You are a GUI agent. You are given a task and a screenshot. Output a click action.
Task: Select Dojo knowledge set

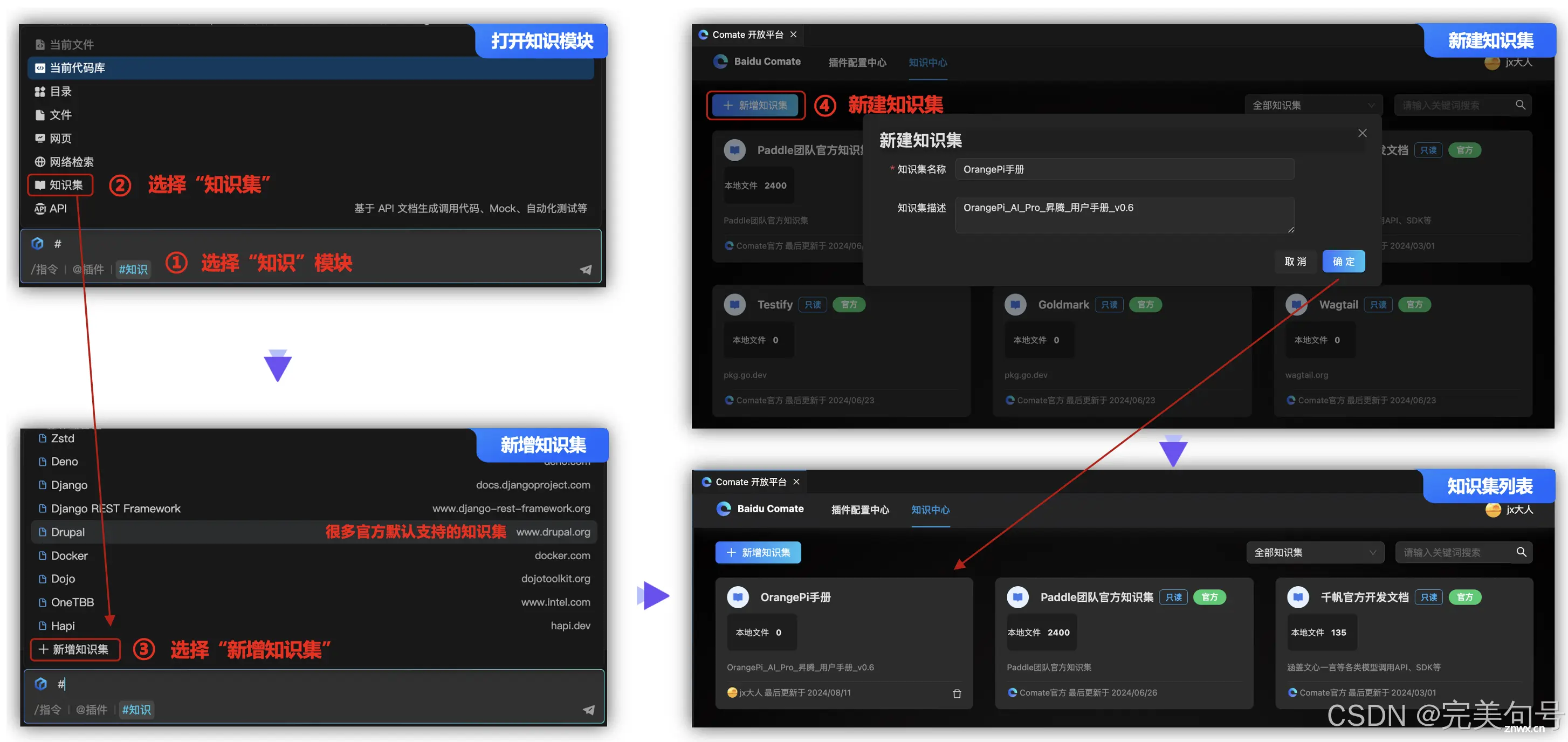(x=313, y=578)
